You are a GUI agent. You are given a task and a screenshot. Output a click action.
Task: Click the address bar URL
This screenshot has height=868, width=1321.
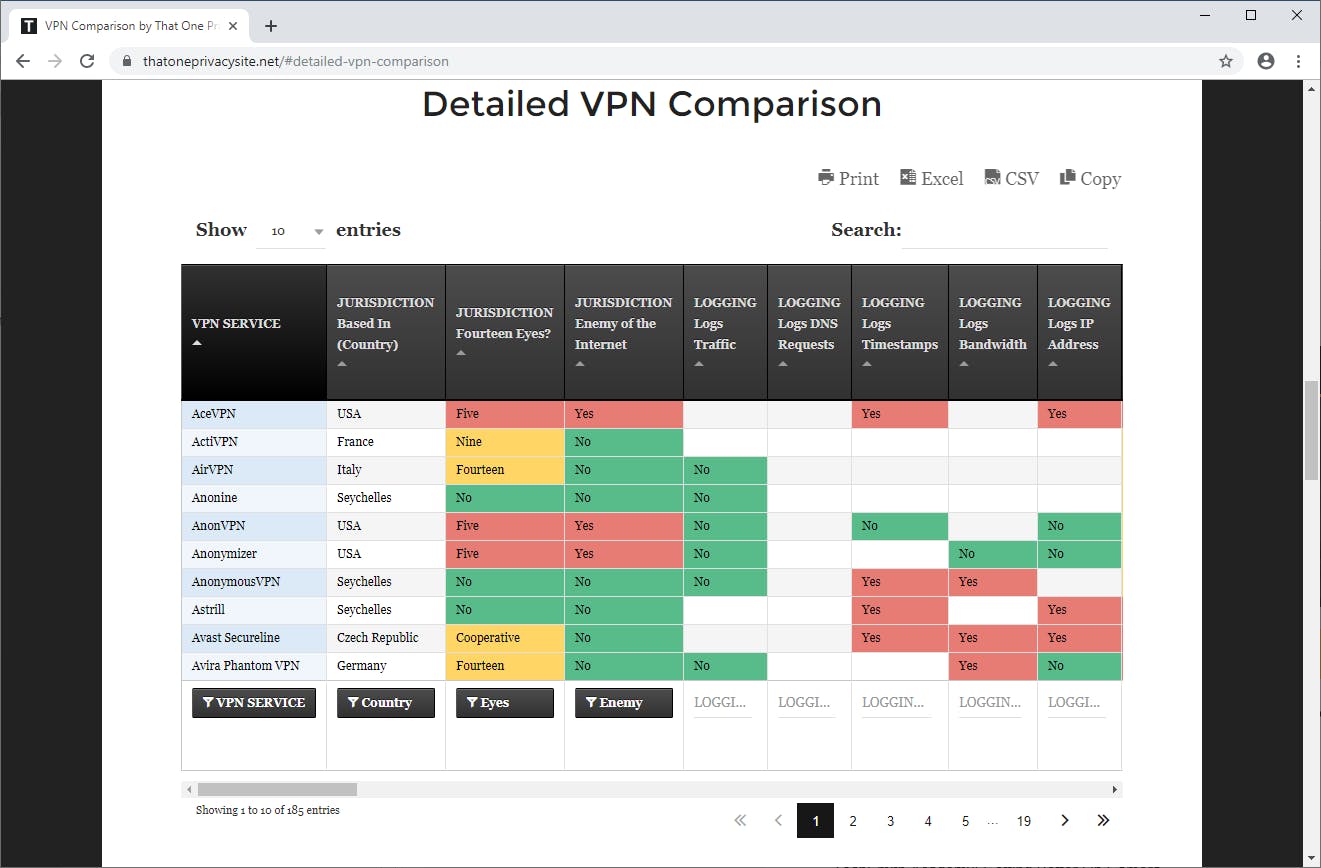296,61
